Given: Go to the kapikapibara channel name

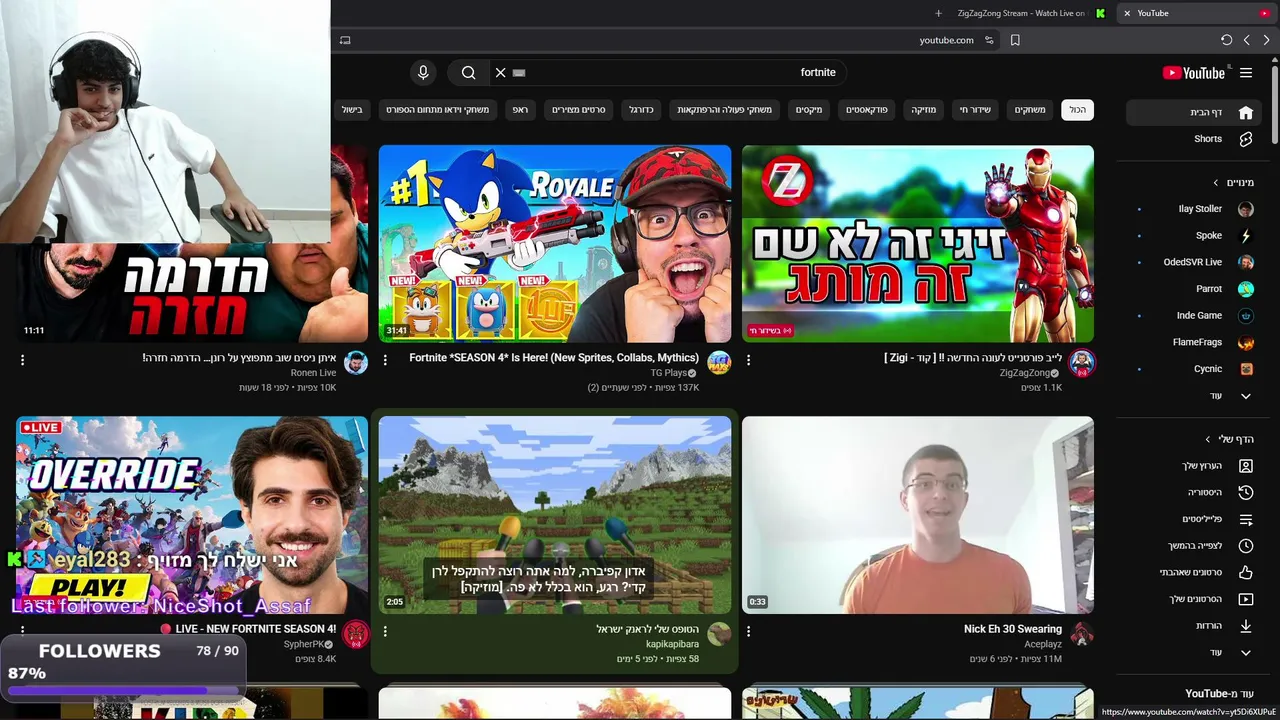Looking at the screenshot, I should [672, 644].
